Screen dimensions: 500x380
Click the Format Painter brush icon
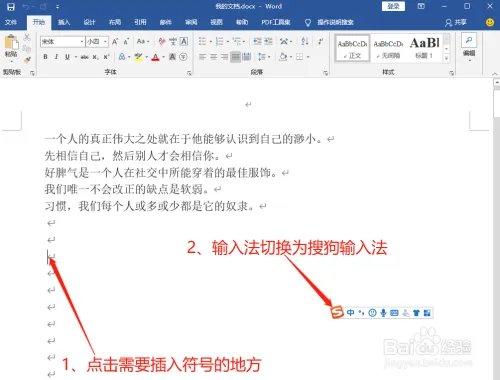(27, 60)
